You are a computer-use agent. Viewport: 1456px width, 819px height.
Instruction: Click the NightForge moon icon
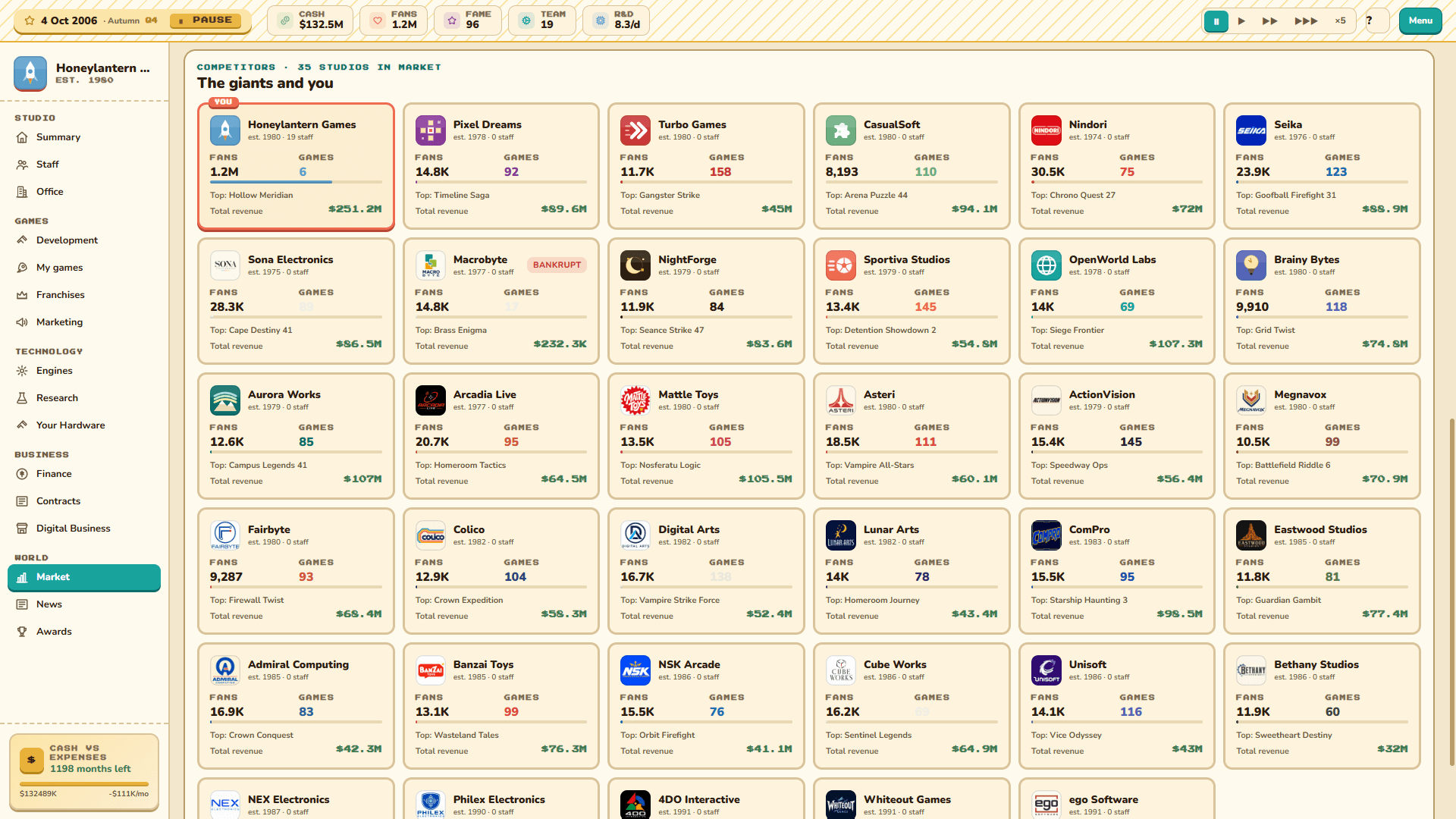point(635,265)
